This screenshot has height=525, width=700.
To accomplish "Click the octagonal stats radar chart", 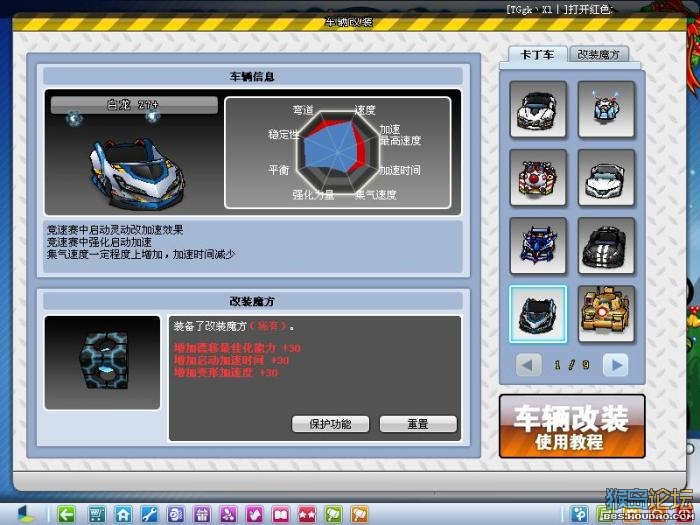I will tap(338, 152).
